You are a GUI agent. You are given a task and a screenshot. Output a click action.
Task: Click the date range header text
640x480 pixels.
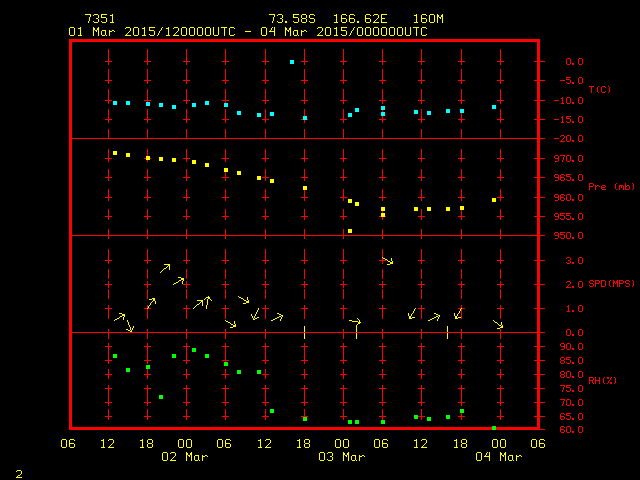(247, 31)
